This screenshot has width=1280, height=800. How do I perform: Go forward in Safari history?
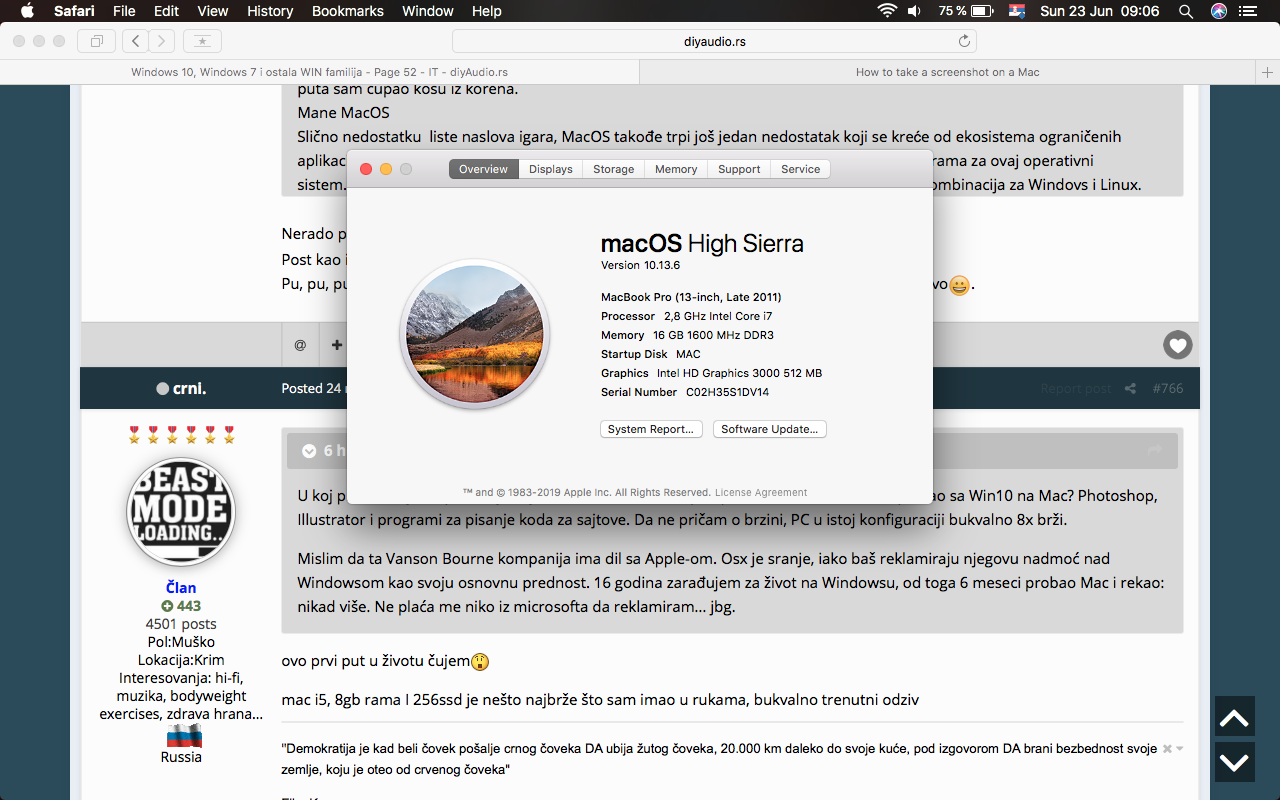162,41
